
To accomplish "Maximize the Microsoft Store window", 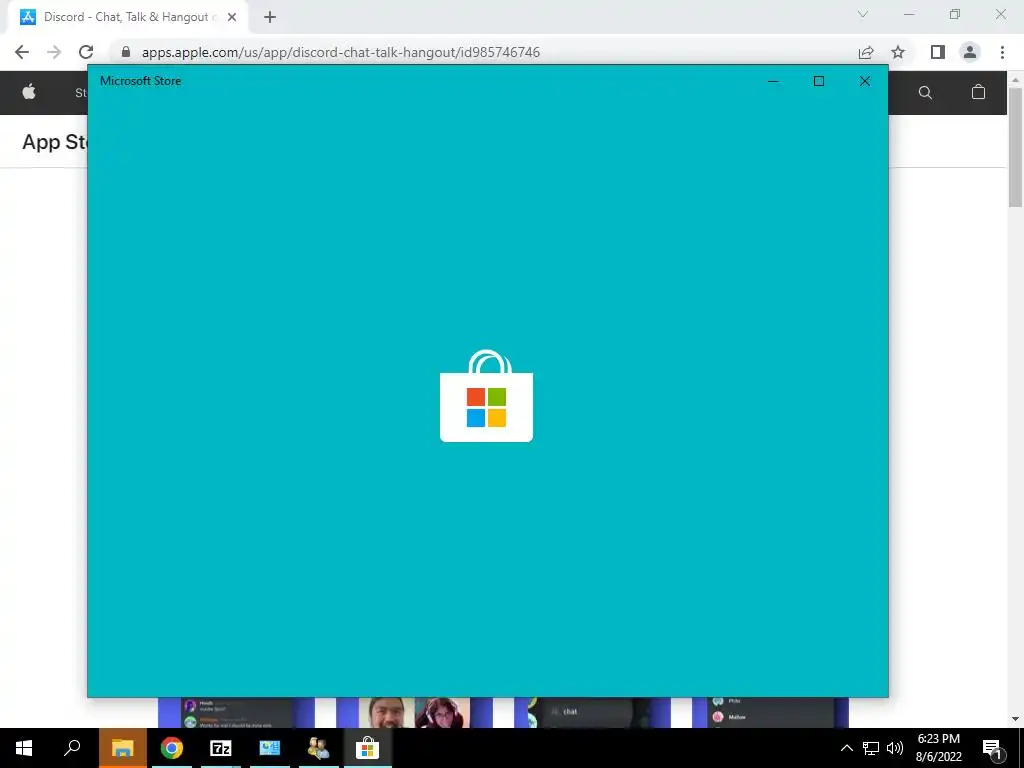I will pos(818,81).
